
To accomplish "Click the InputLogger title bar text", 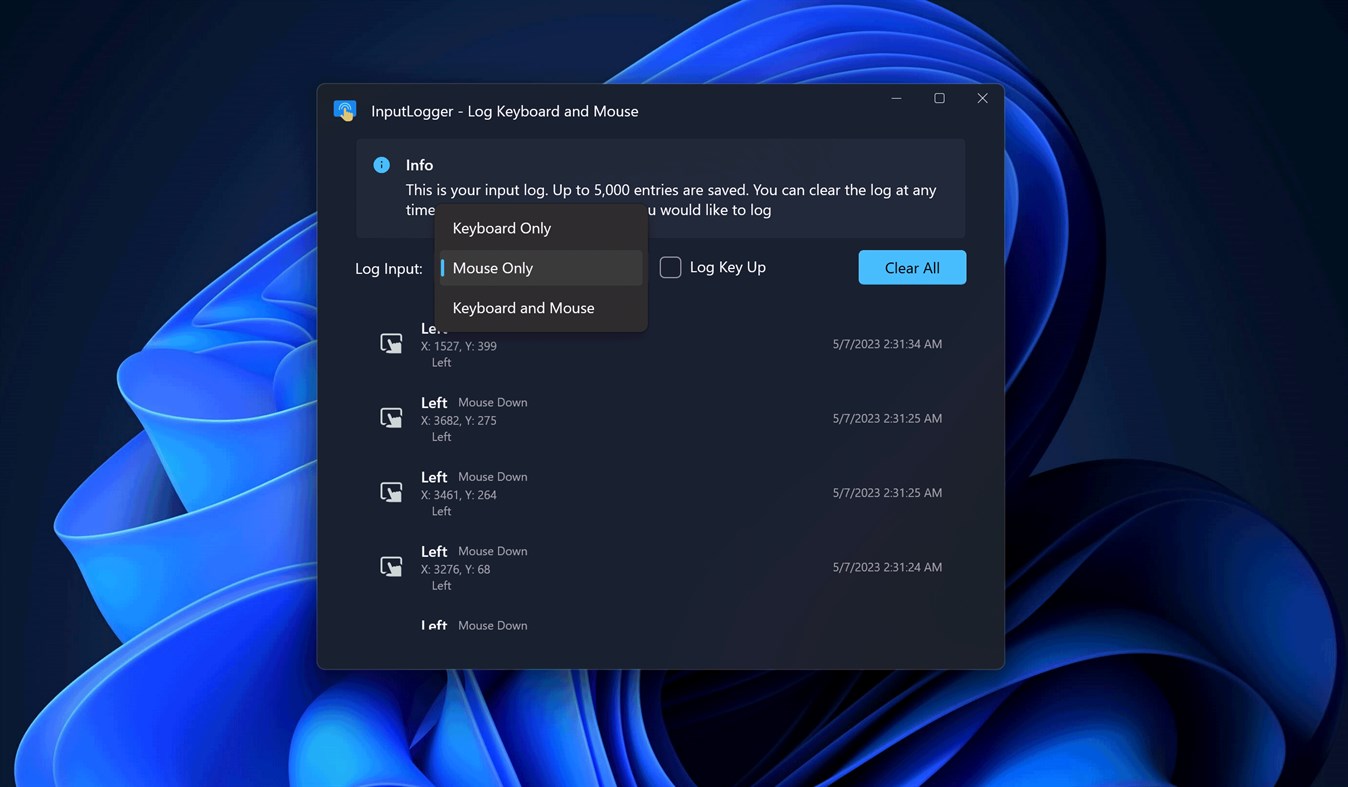I will (504, 111).
